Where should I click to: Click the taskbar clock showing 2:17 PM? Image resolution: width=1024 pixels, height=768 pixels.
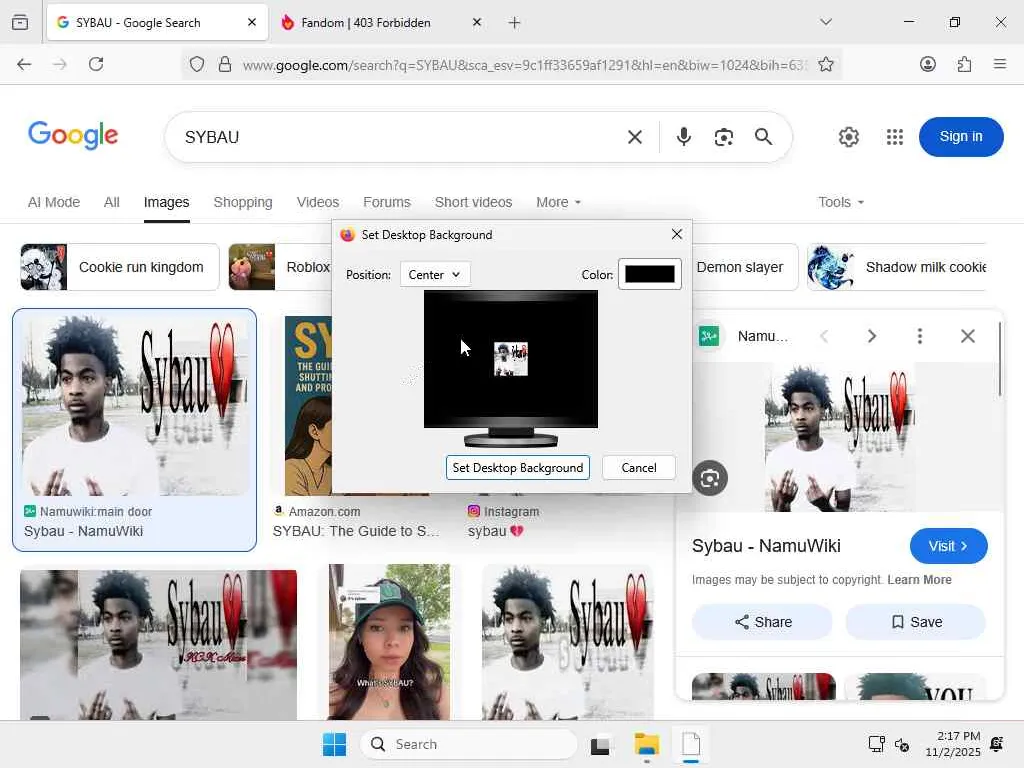(953, 744)
